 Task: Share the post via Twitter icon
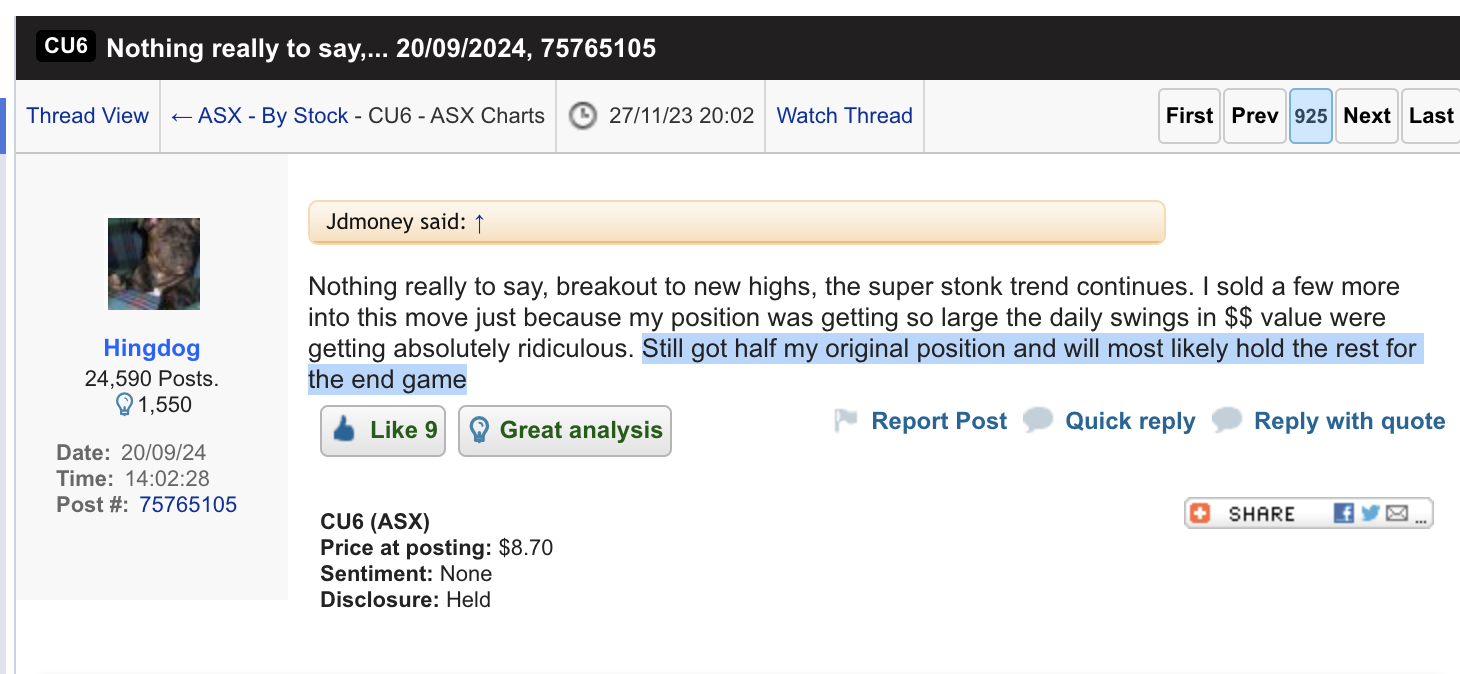1370,513
